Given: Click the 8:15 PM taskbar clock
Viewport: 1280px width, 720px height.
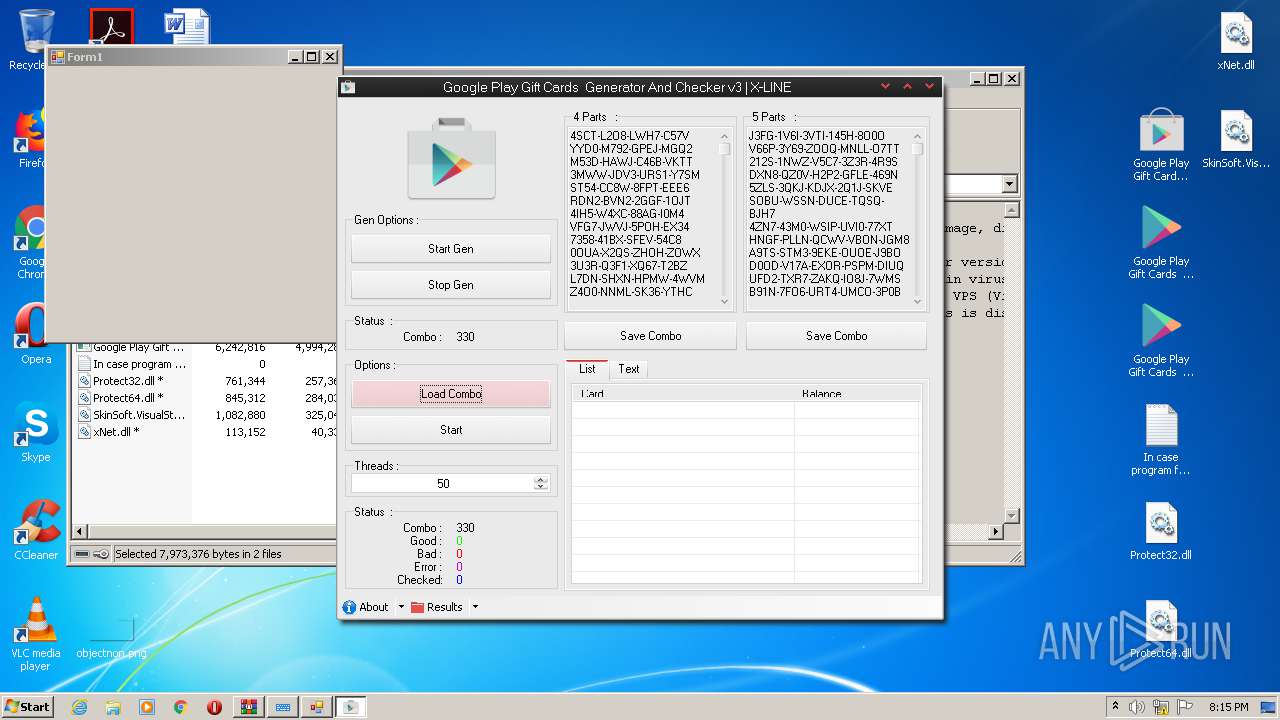Looking at the screenshot, I should [1229, 707].
